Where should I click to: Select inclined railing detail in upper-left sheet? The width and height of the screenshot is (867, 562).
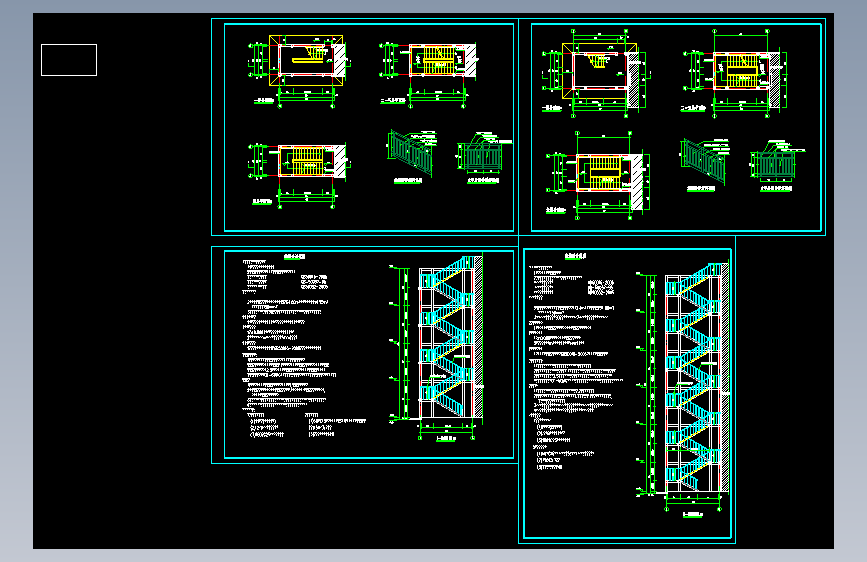413,155
